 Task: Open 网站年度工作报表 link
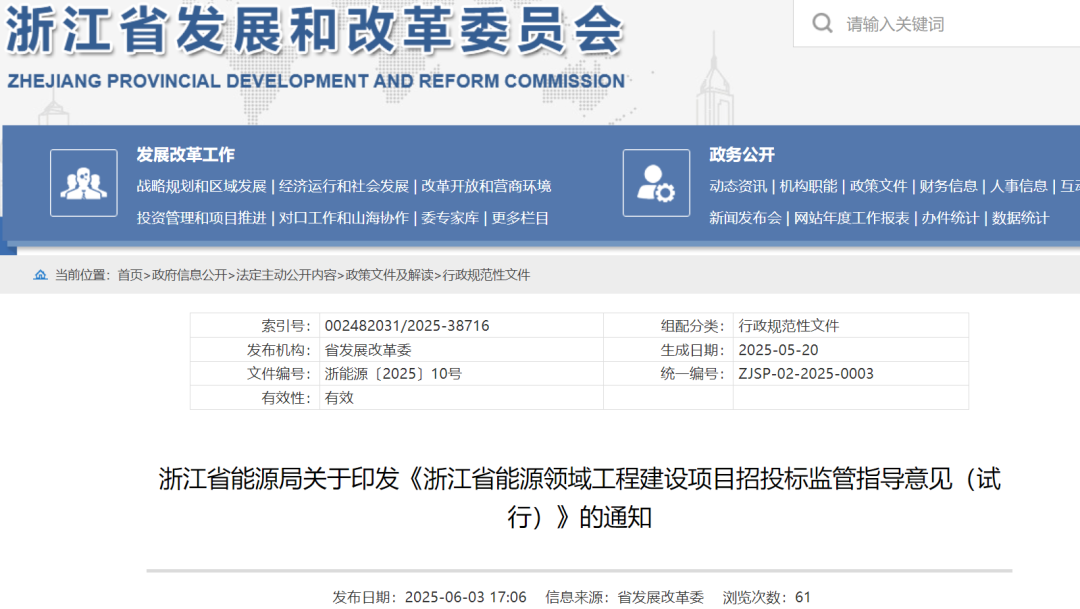(x=851, y=218)
